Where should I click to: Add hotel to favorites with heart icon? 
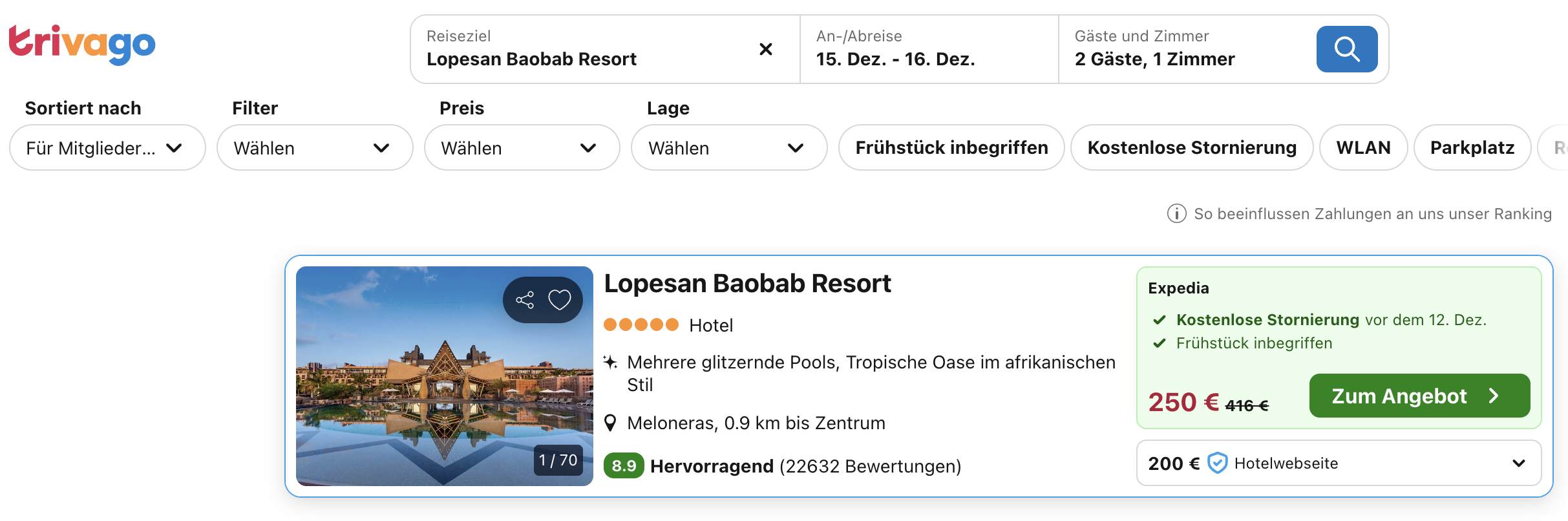click(x=560, y=300)
